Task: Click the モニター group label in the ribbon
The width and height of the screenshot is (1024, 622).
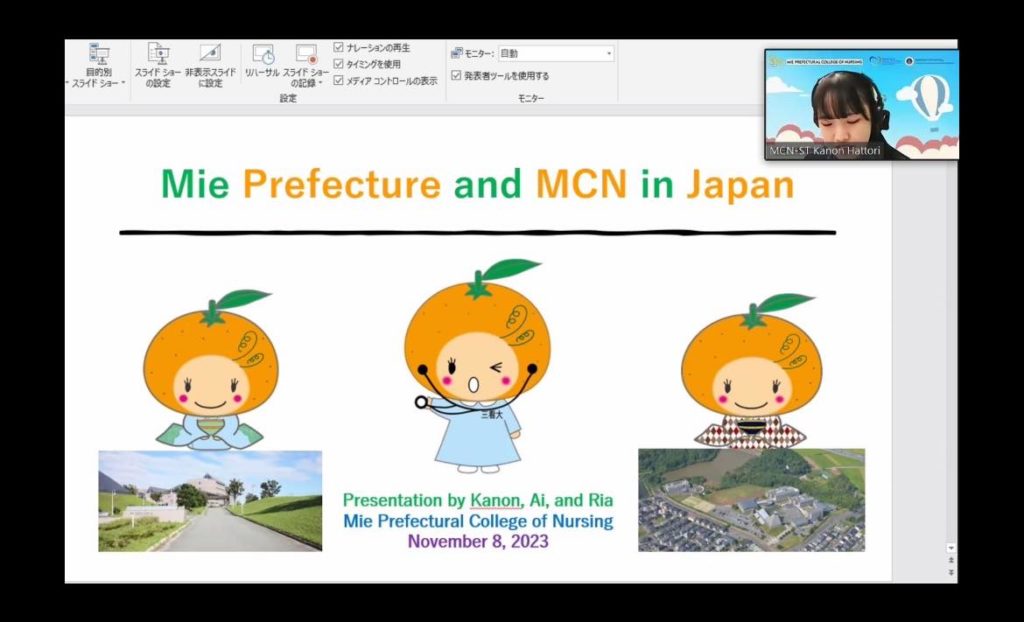Action: coord(531,98)
